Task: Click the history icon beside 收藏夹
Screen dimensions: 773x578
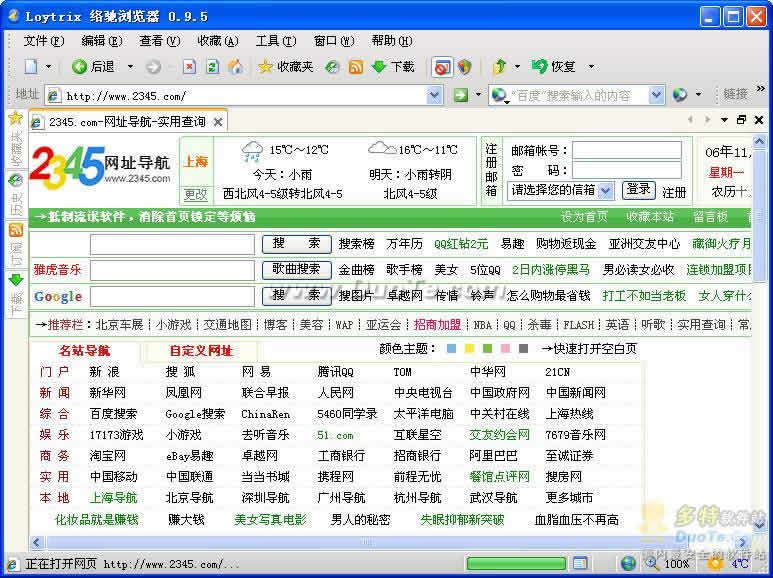Action: [332, 67]
